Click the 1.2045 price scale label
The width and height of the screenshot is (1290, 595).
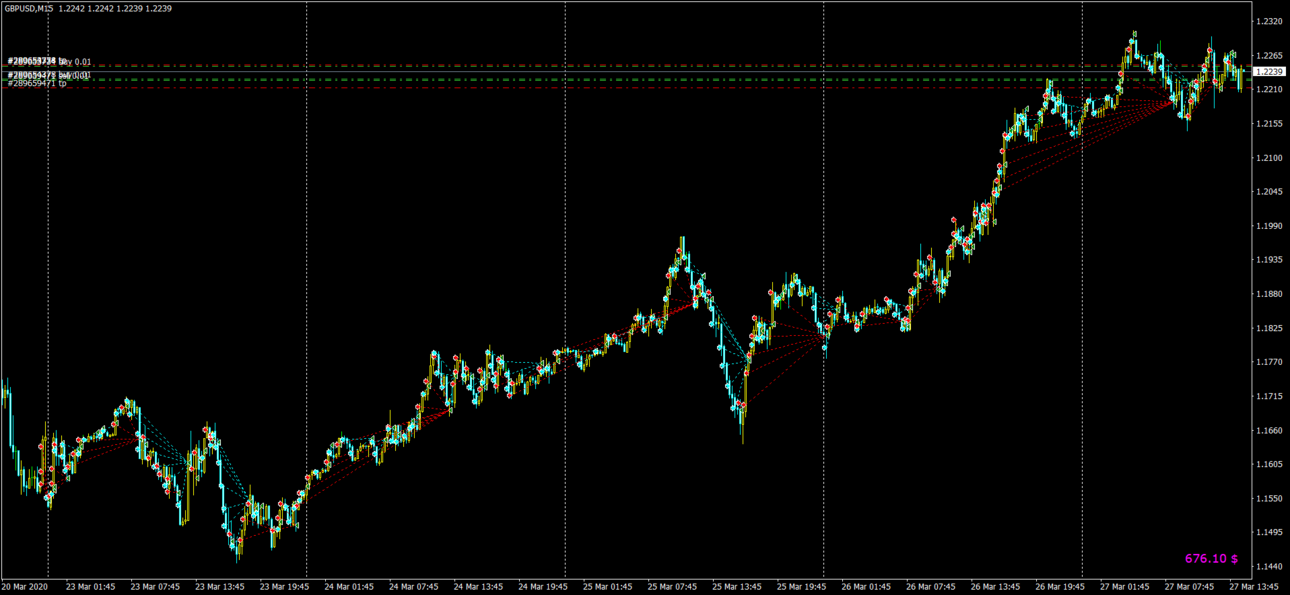[1269, 192]
